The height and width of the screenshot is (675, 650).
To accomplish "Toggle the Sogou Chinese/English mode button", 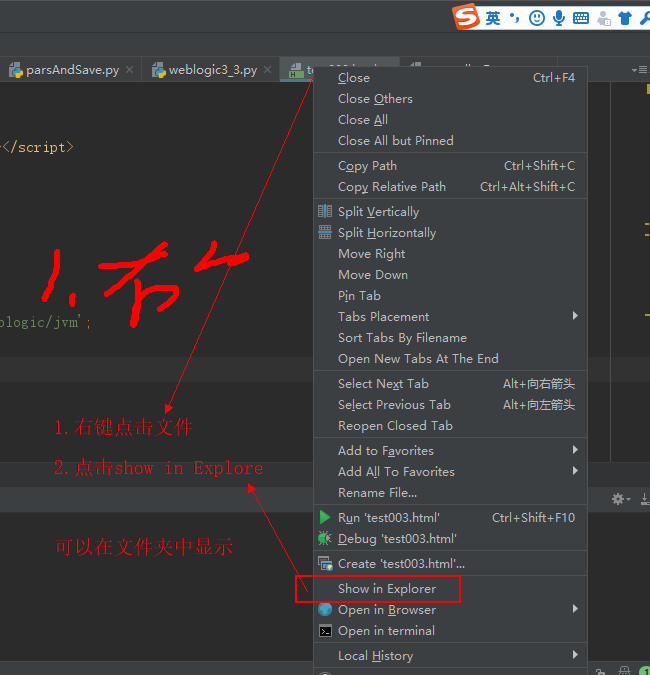I will coord(493,18).
